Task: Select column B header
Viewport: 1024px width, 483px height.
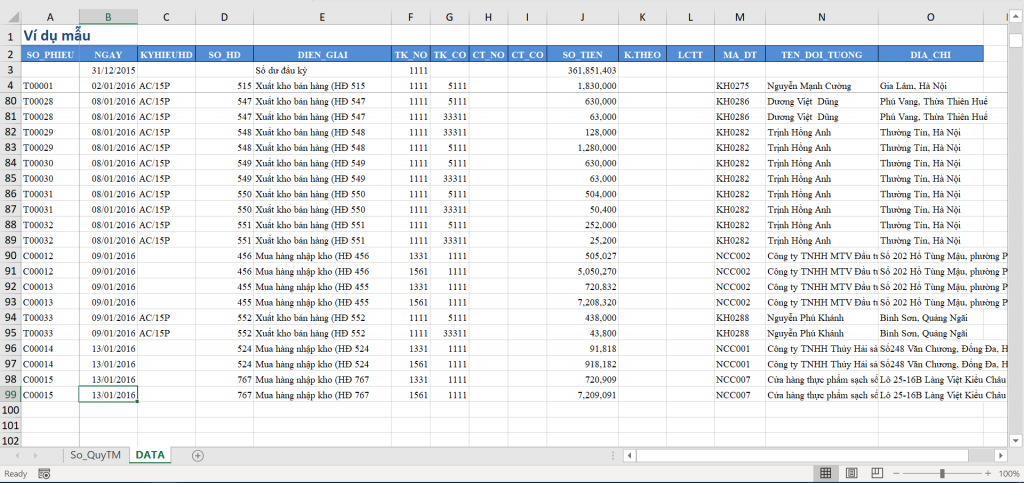Action: click(x=108, y=16)
